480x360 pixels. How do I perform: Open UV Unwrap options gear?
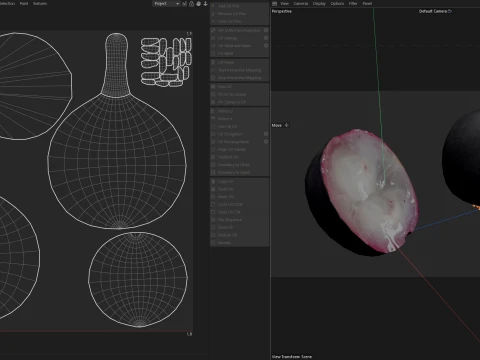click(x=266, y=38)
